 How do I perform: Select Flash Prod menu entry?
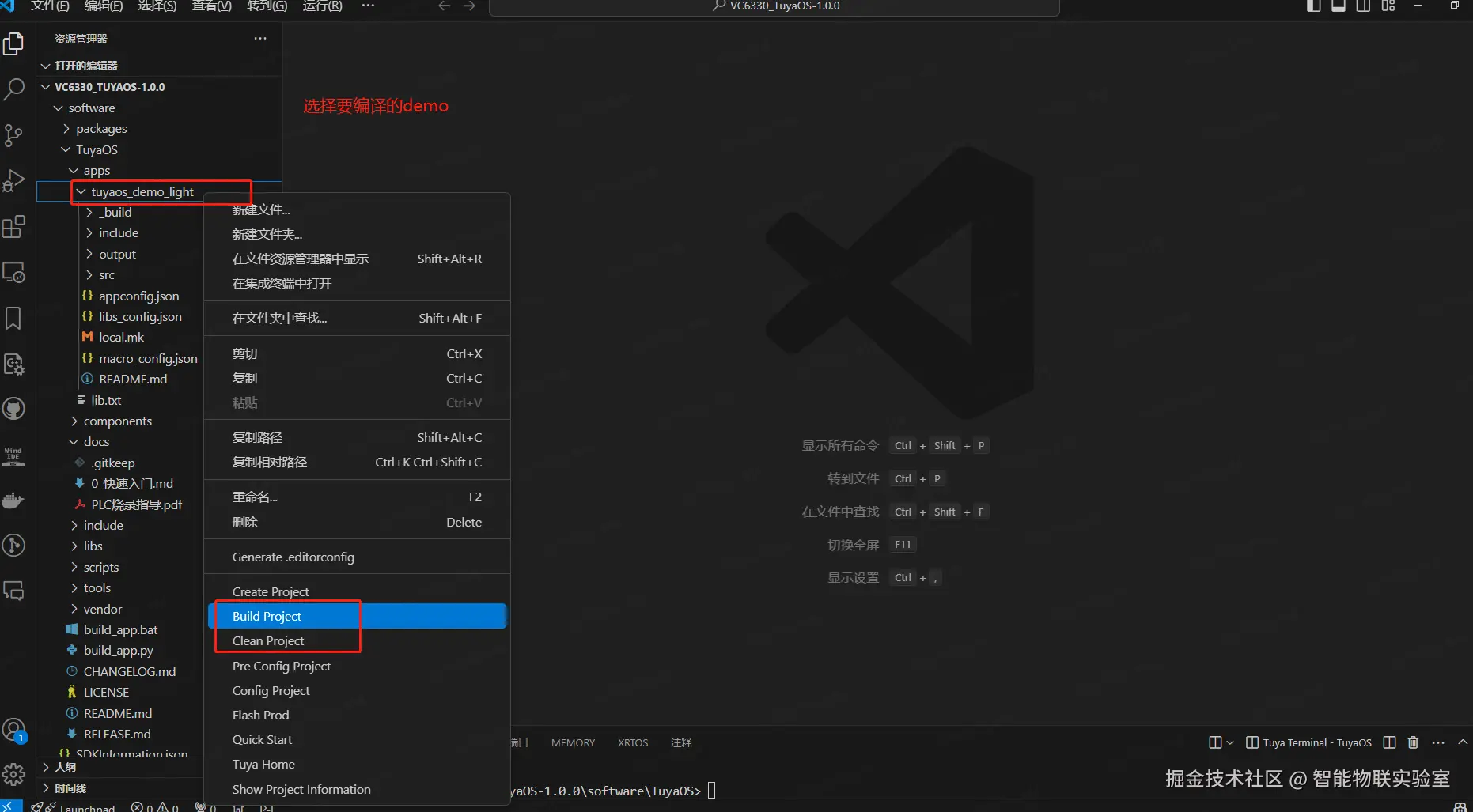pyautogui.click(x=358, y=716)
